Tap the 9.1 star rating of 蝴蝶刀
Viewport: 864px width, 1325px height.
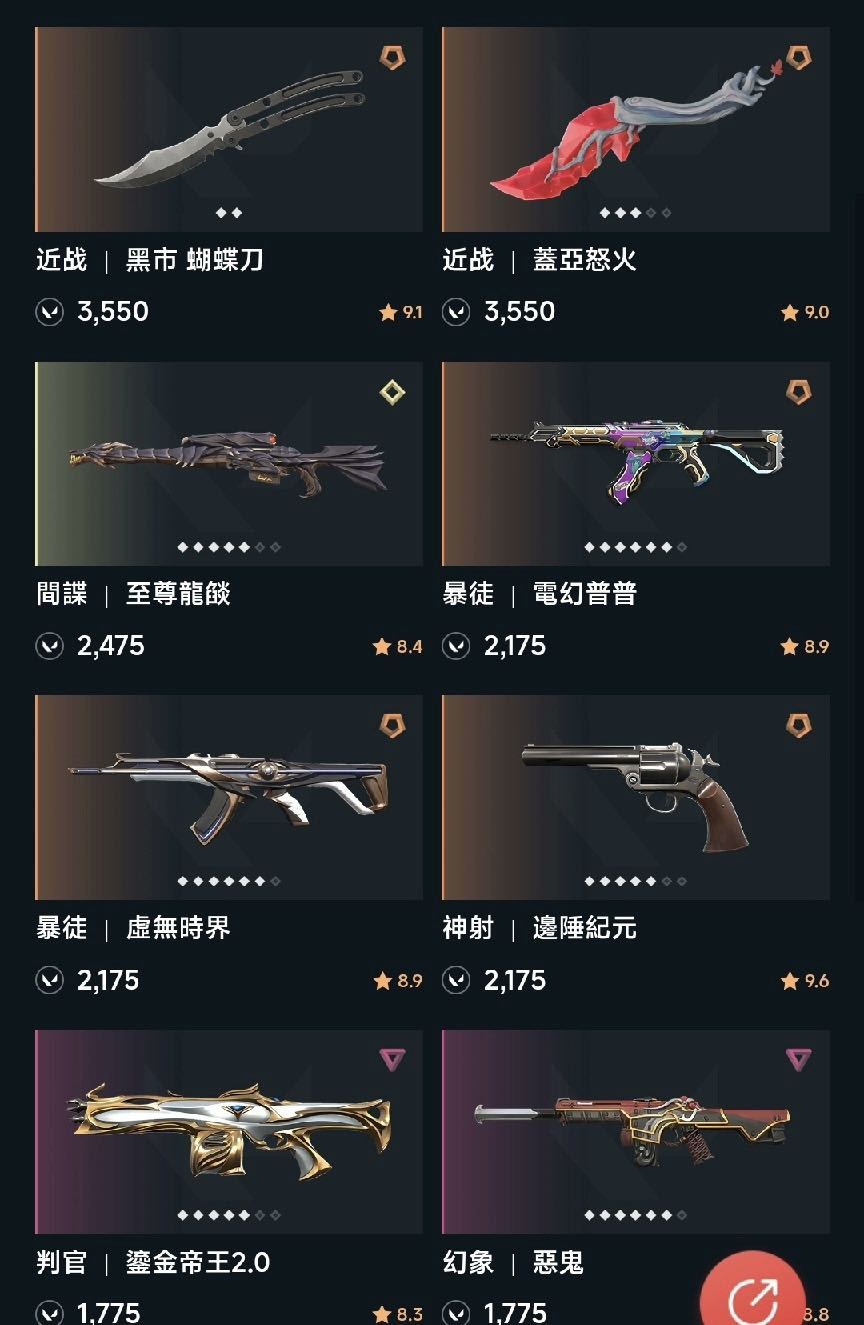pyautogui.click(x=401, y=313)
